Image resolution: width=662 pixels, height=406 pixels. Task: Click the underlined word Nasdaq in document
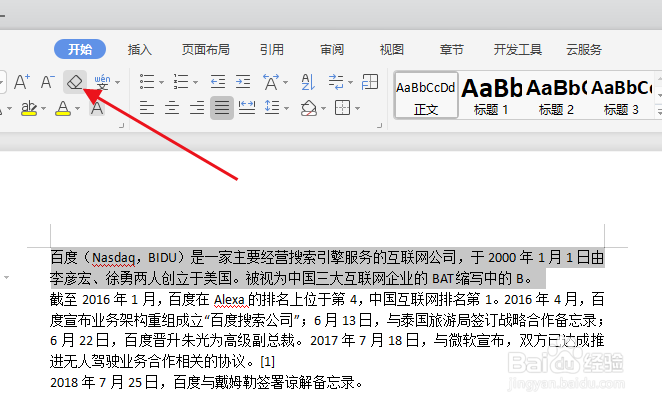[x=114, y=258]
